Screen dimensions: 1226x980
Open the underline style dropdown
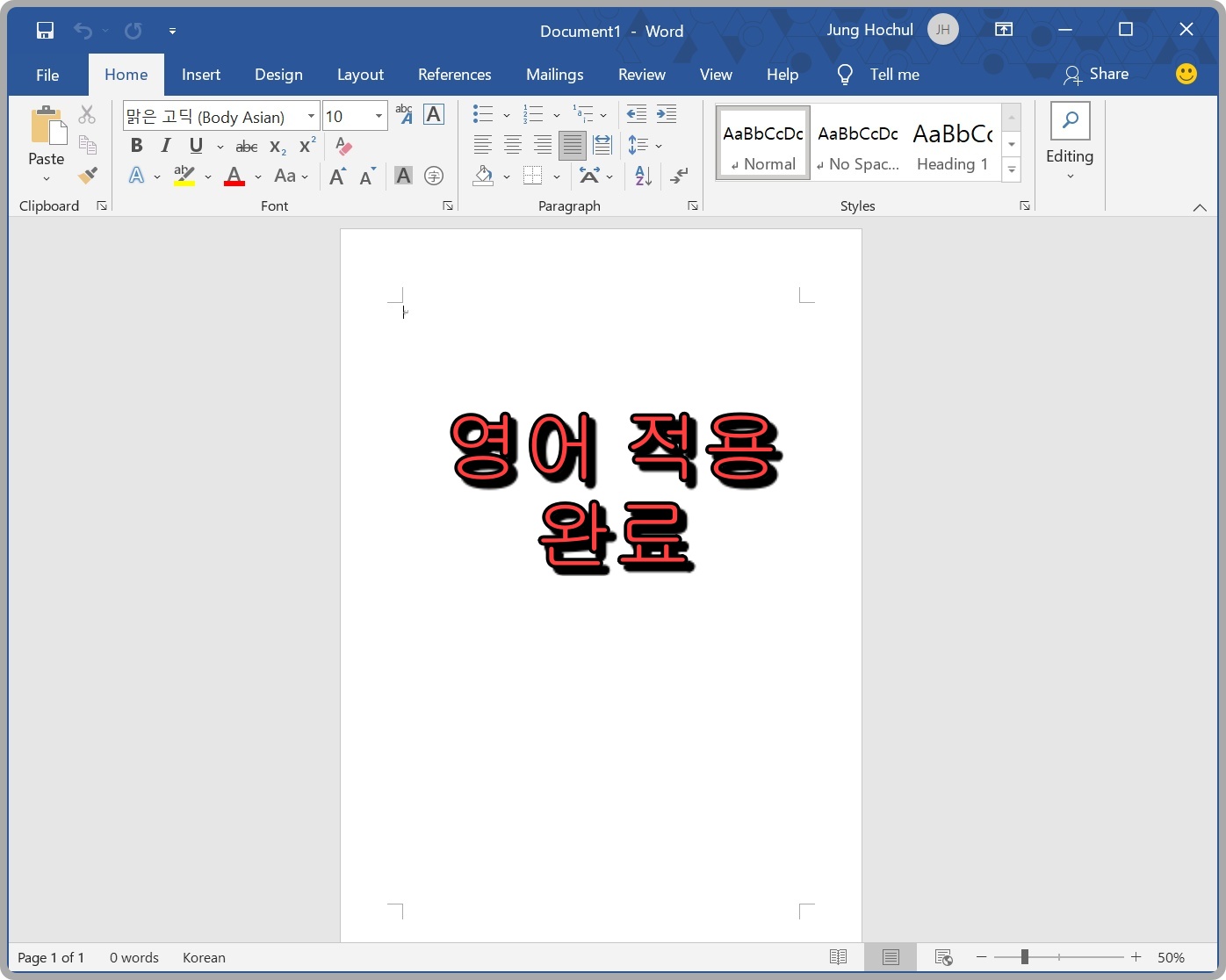point(220,146)
